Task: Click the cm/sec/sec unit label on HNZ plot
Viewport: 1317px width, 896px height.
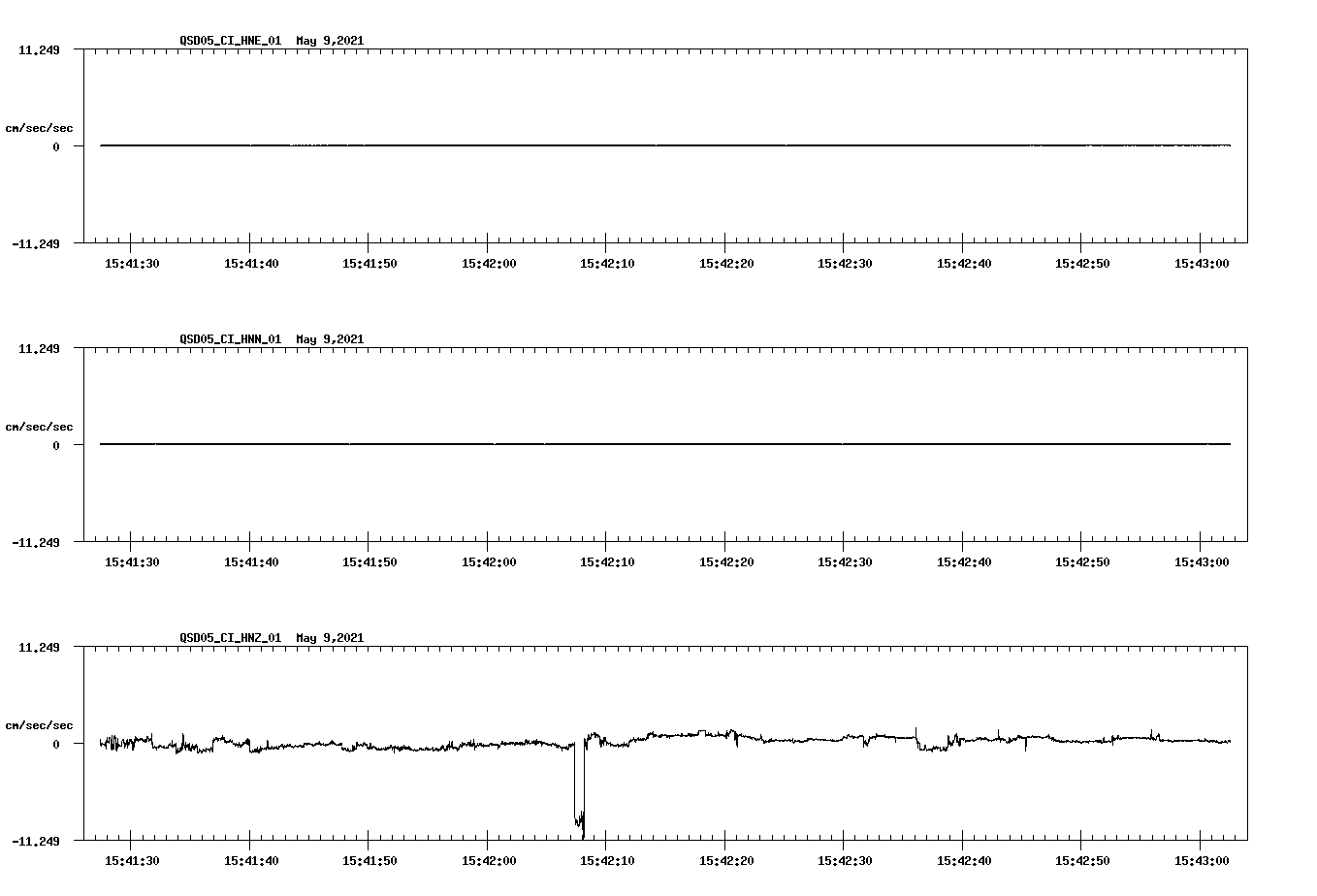Action: (40, 723)
